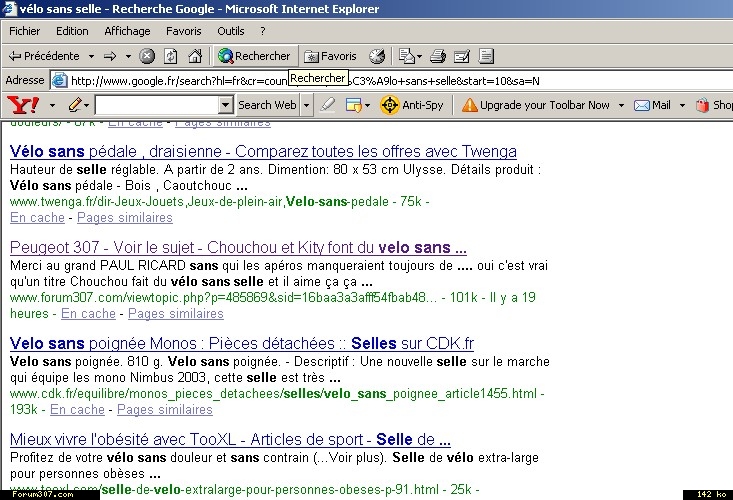Open the Favoris menu

point(184,31)
